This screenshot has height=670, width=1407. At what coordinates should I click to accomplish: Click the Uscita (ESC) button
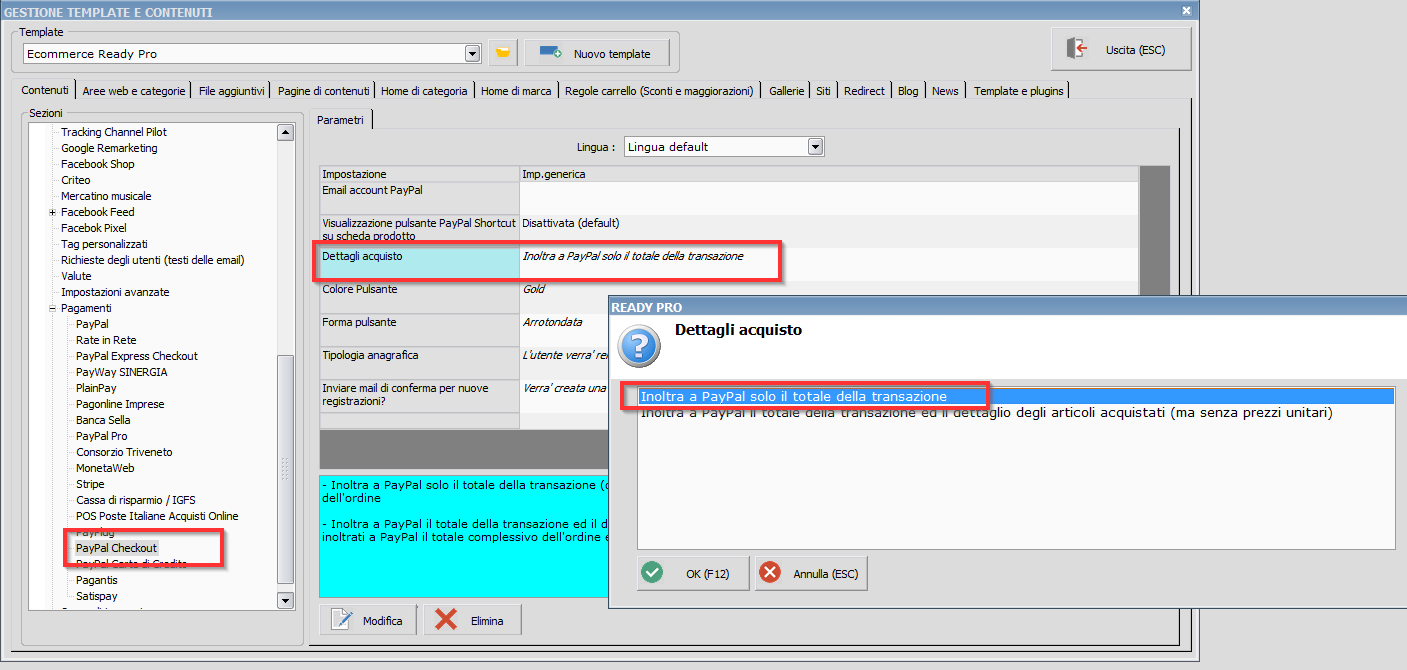pyautogui.click(x=1121, y=49)
